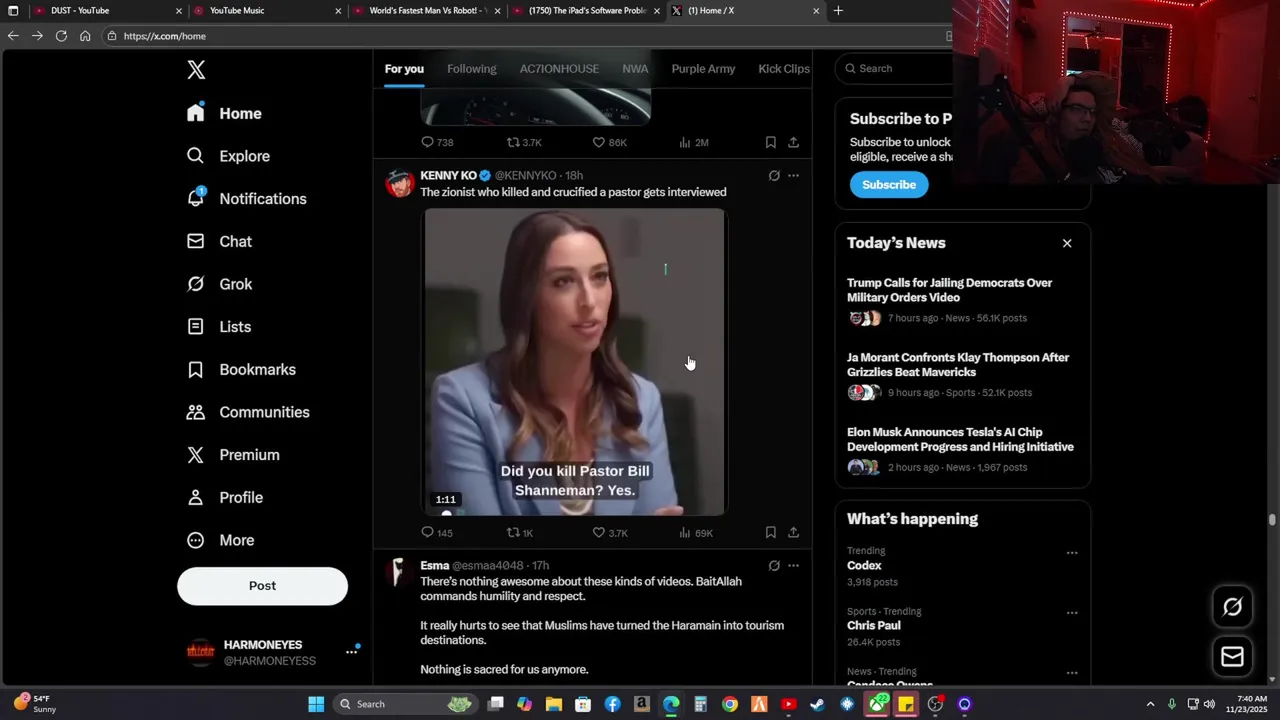
Task: Switch to AC7IONHOUSE tab
Action: pyautogui.click(x=559, y=69)
